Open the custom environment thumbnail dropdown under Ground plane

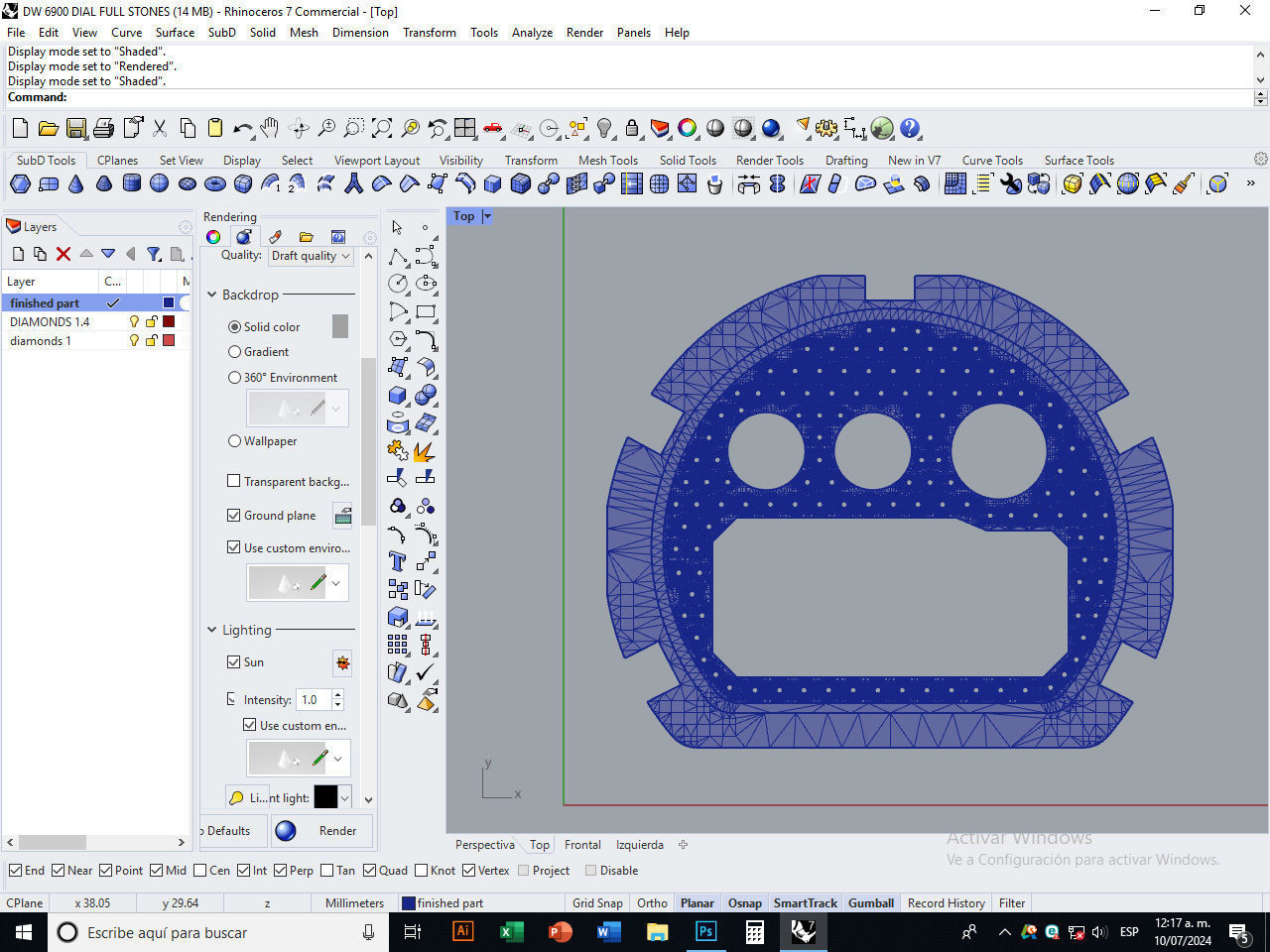pyautogui.click(x=335, y=583)
